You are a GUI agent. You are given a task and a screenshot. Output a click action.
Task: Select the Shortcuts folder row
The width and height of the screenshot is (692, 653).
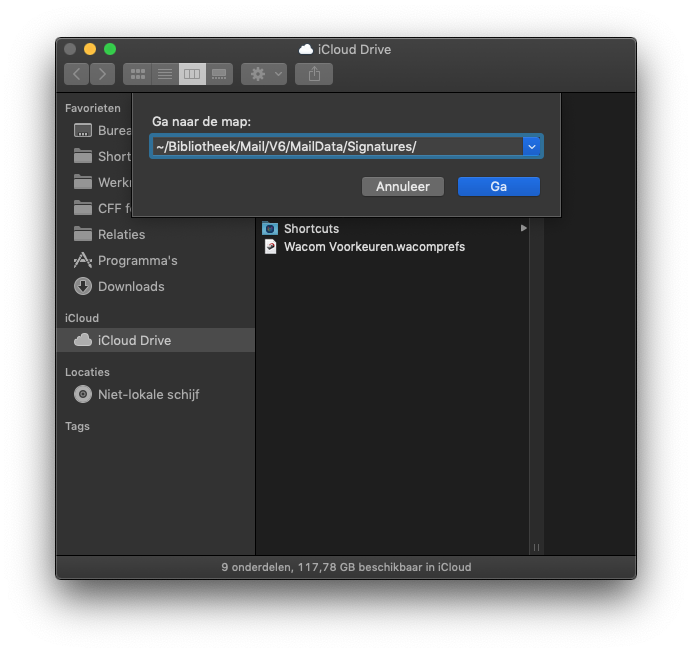click(393, 229)
